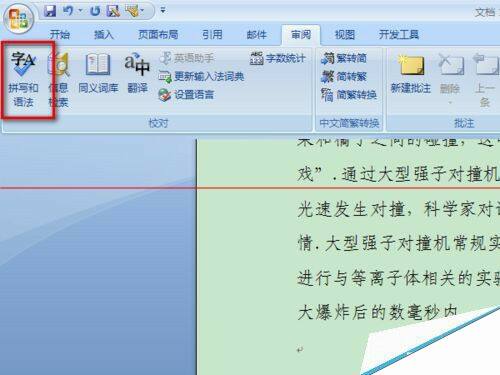Click the drawing table icon in quick toolbar
Viewport: 500px width, 375px height.
(132, 11)
